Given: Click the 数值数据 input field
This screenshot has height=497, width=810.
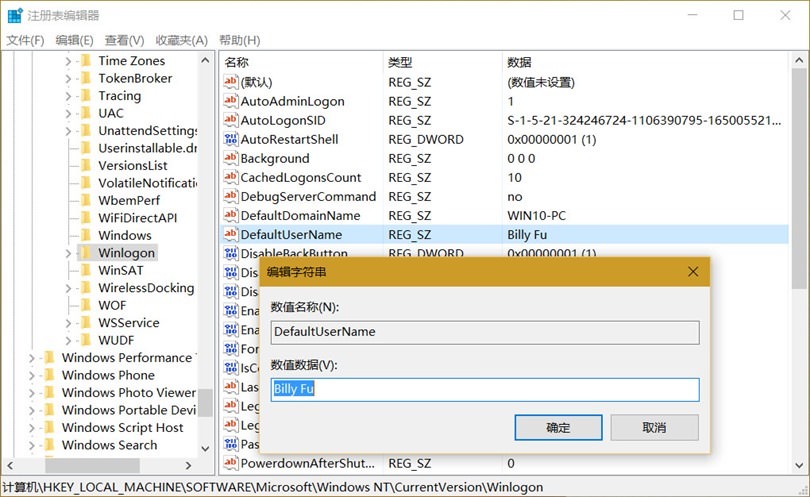Looking at the screenshot, I should coord(485,389).
